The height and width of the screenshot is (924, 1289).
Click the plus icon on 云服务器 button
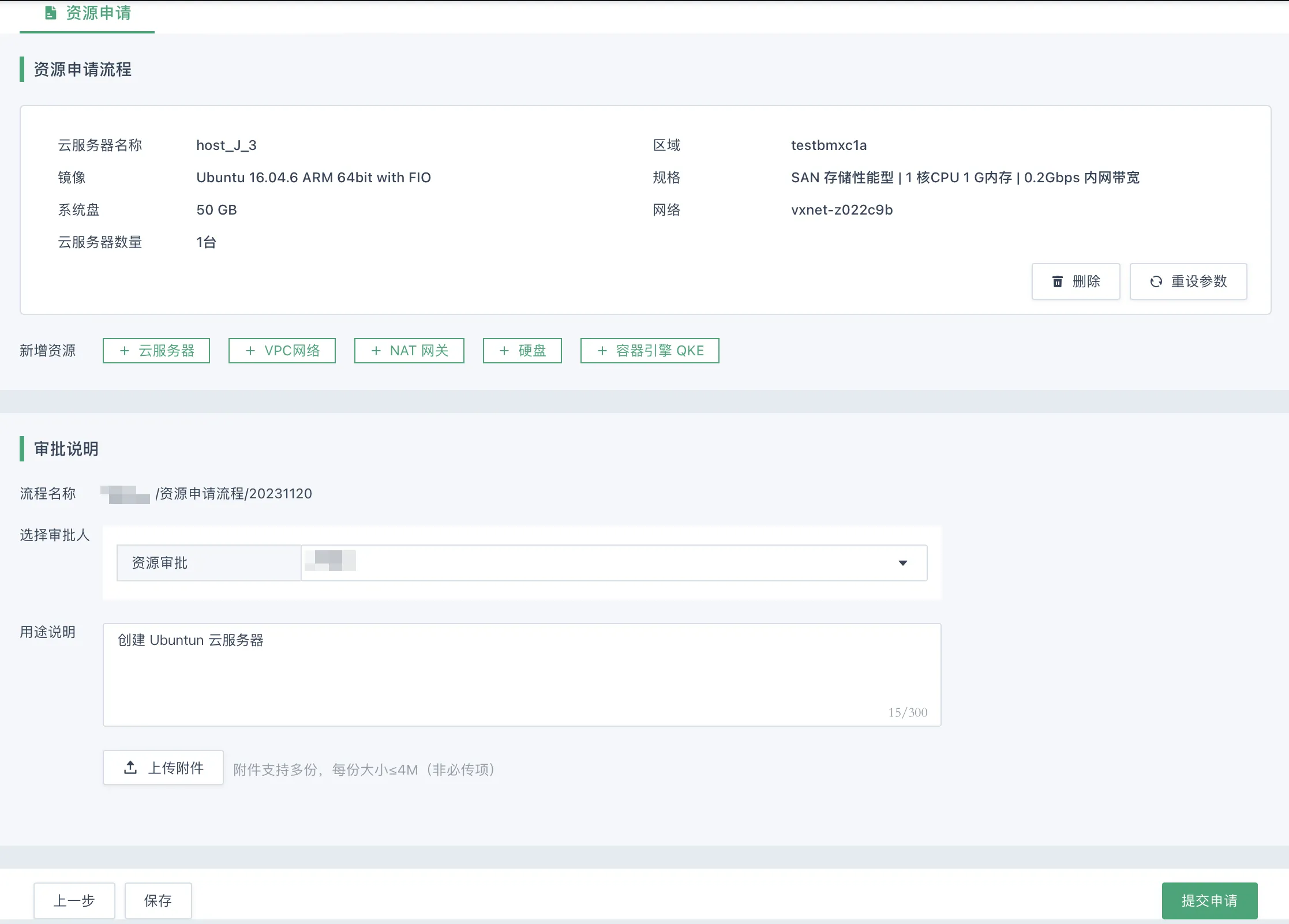pyautogui.click(x=124, y=351)
